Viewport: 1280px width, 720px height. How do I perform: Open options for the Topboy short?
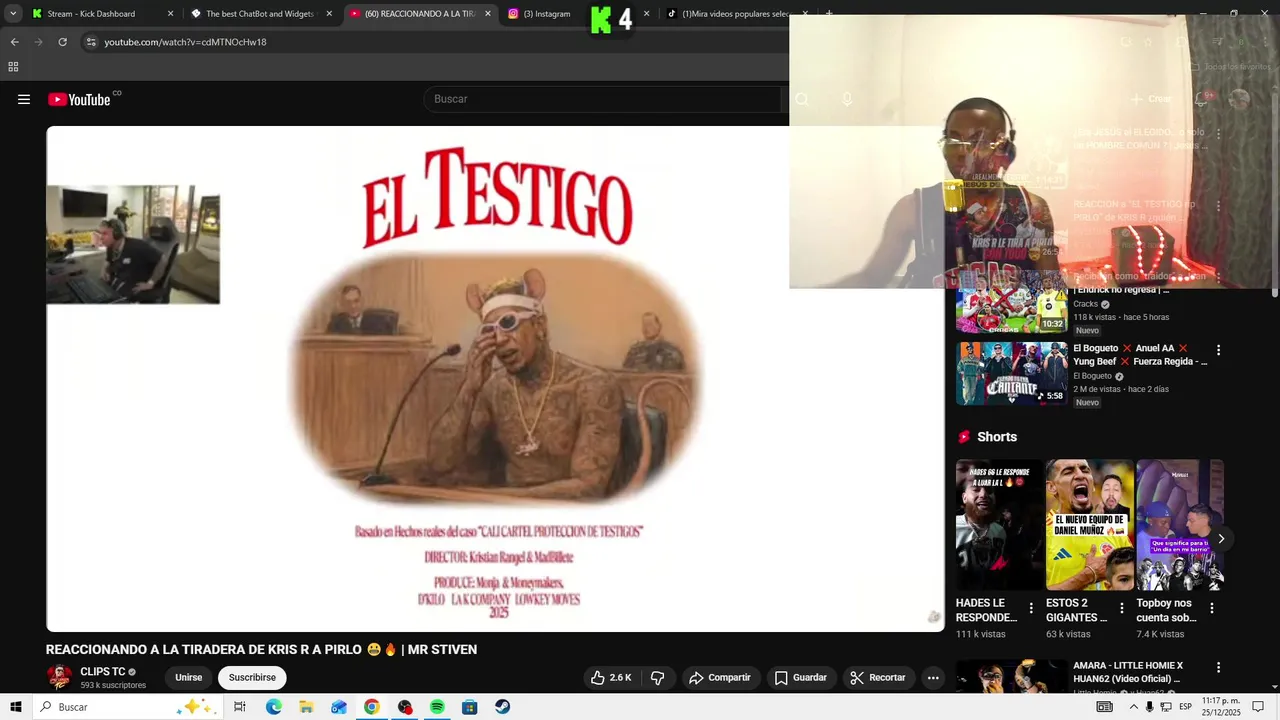click(x=1212, y=608)
